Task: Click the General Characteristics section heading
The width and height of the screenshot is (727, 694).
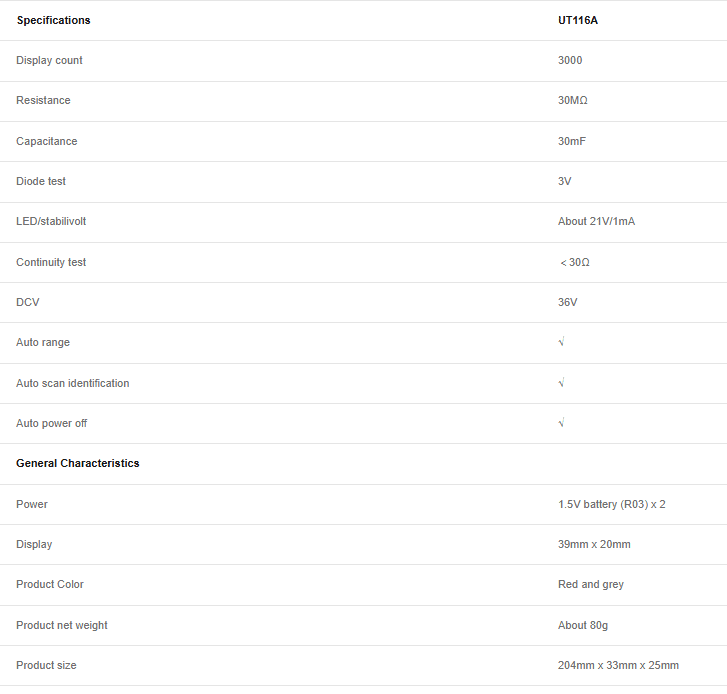Action: point(78,464)
